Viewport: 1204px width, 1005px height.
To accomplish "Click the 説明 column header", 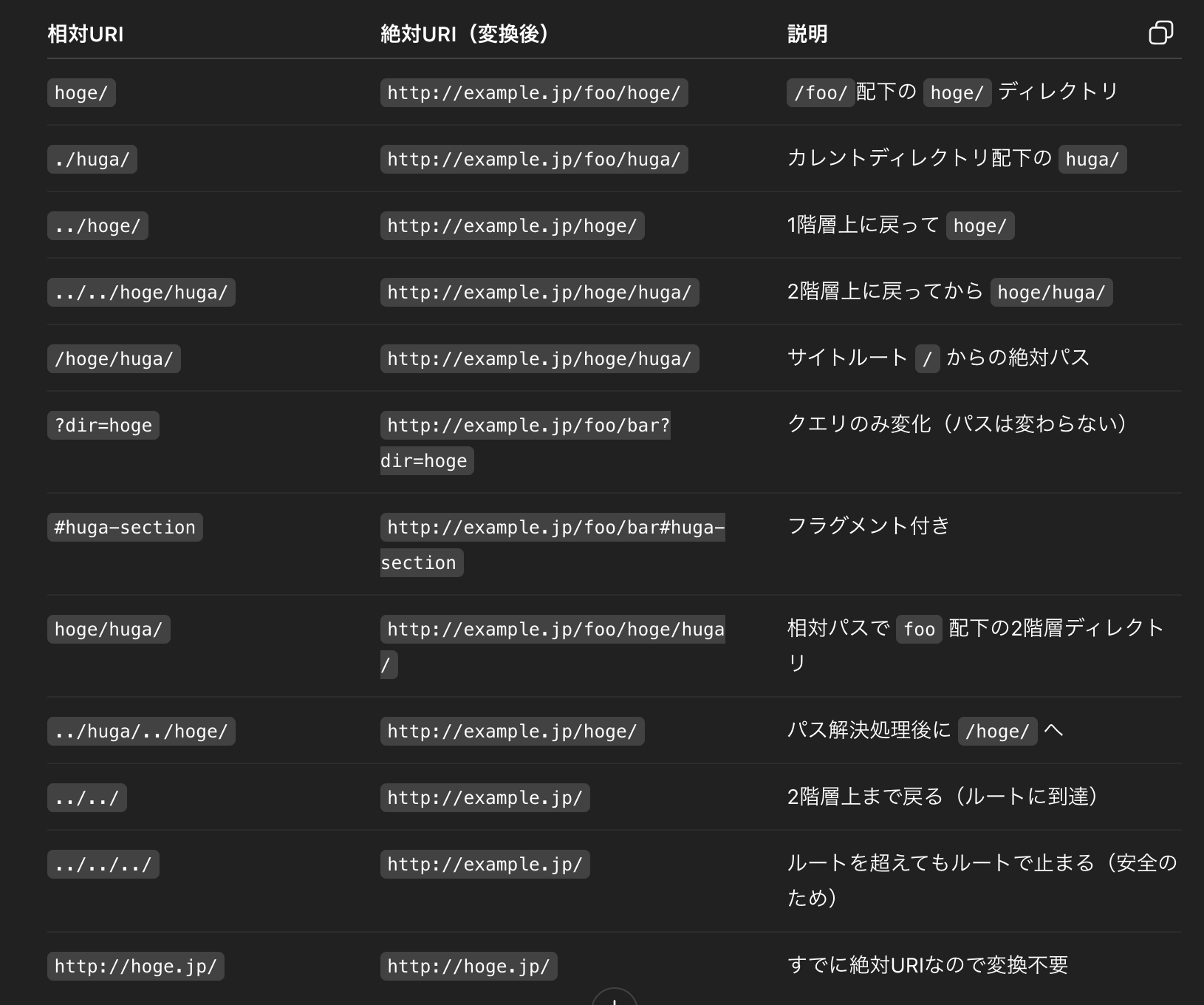I will (x=807, y=34).
